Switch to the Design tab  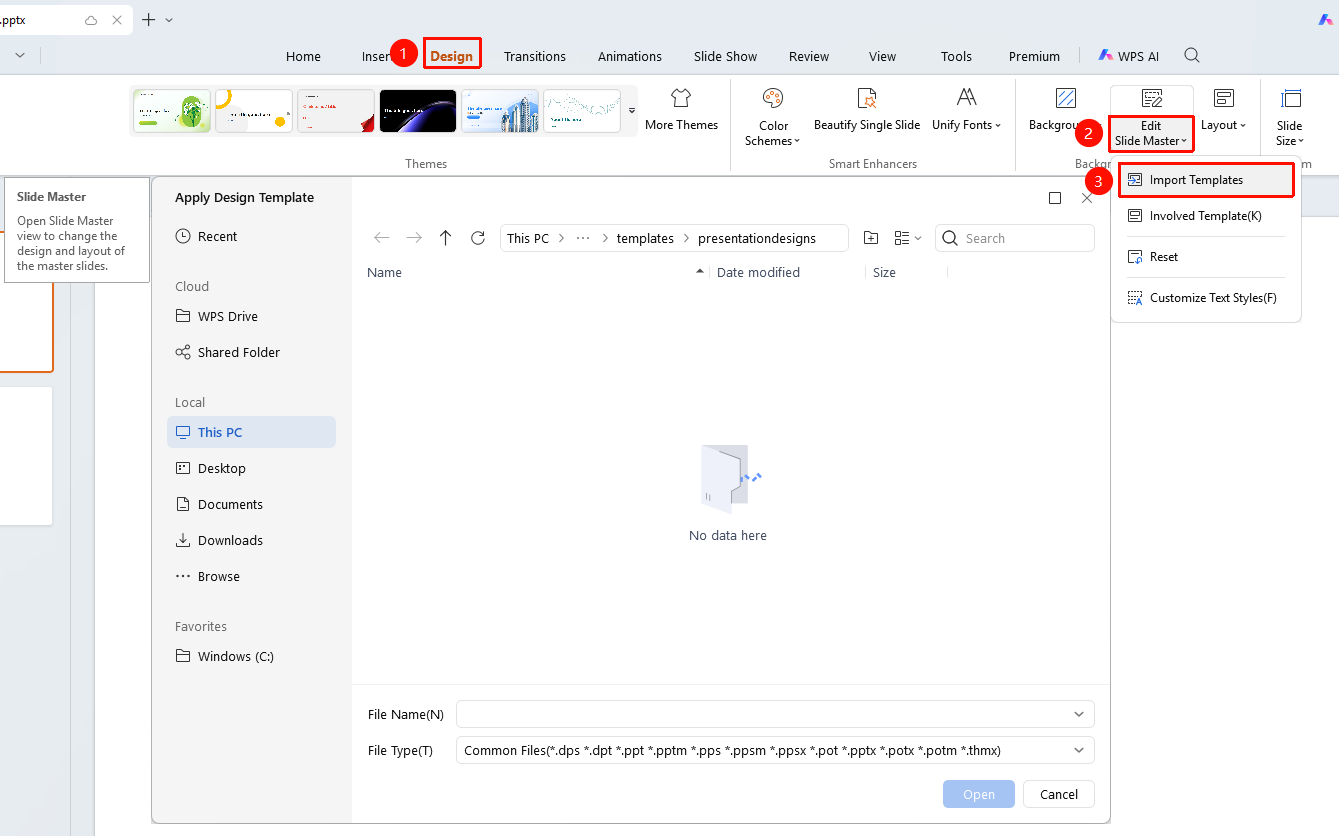point(452,56)
